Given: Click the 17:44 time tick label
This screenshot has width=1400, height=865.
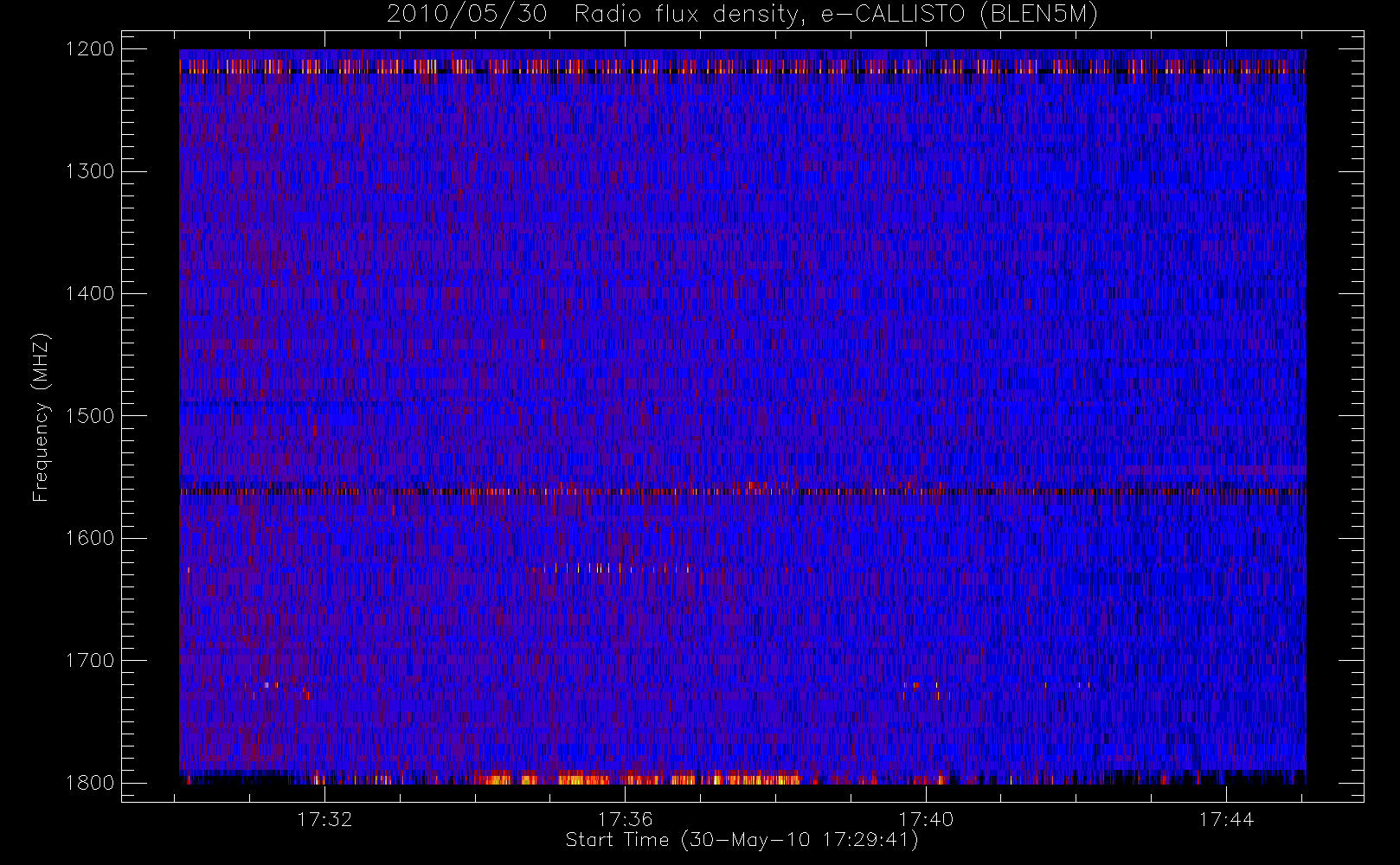Looking at the screenshot, I should pyautogui.click(x=1226, y=819).
